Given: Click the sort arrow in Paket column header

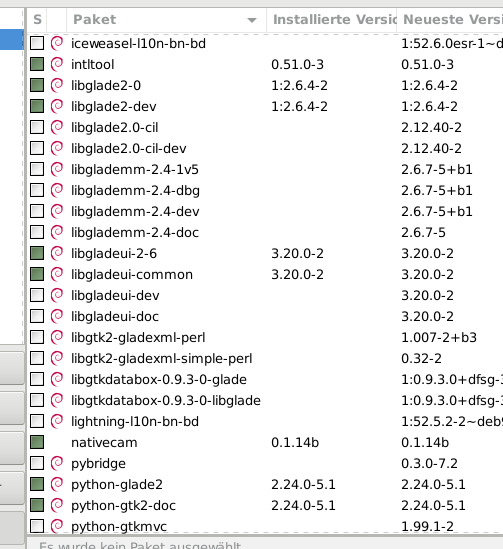Looking at the screenshot, I should pos(252,20).
